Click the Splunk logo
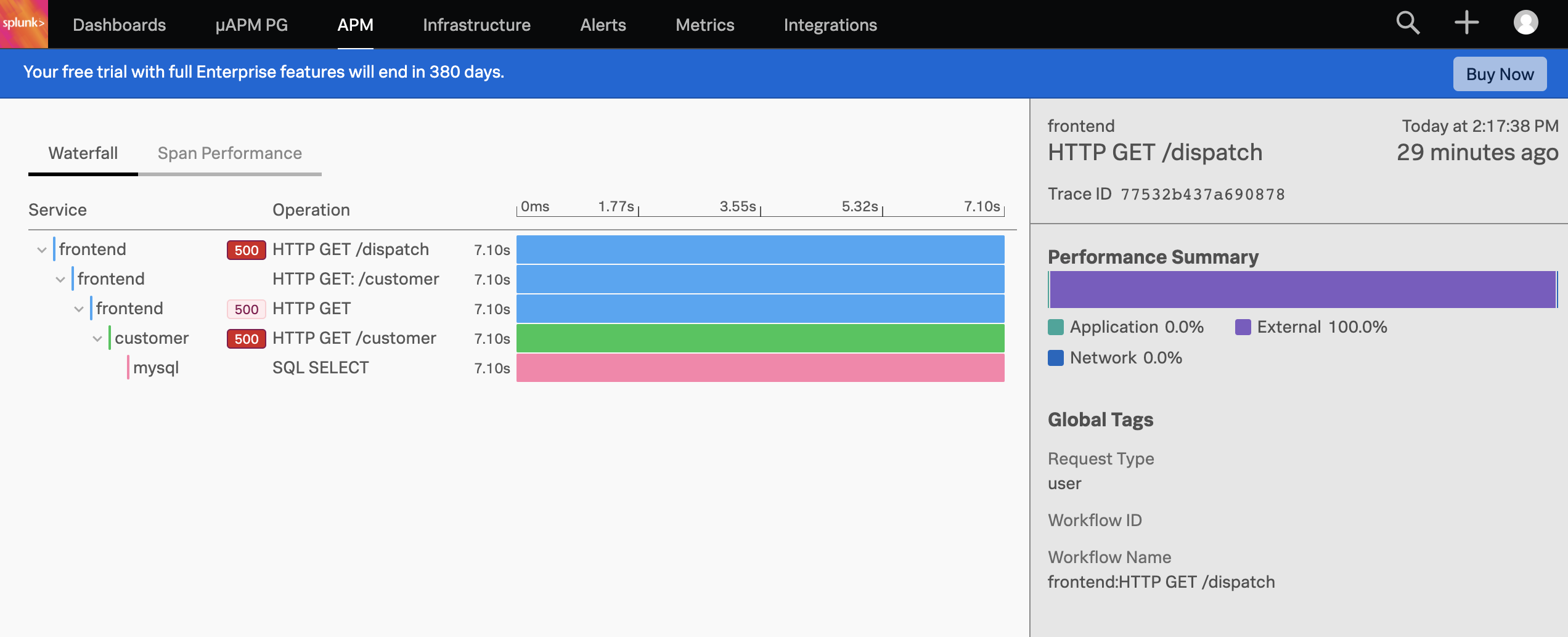 click(23, 24)
